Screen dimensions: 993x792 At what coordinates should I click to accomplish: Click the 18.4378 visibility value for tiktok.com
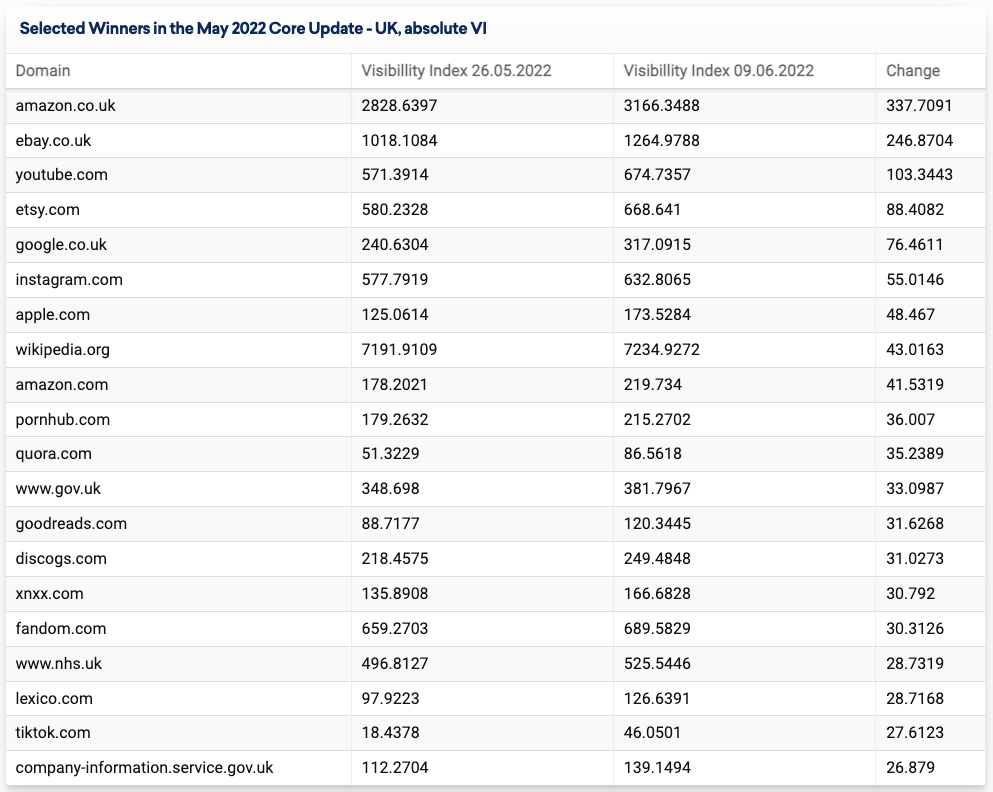[x=391, y=733]
